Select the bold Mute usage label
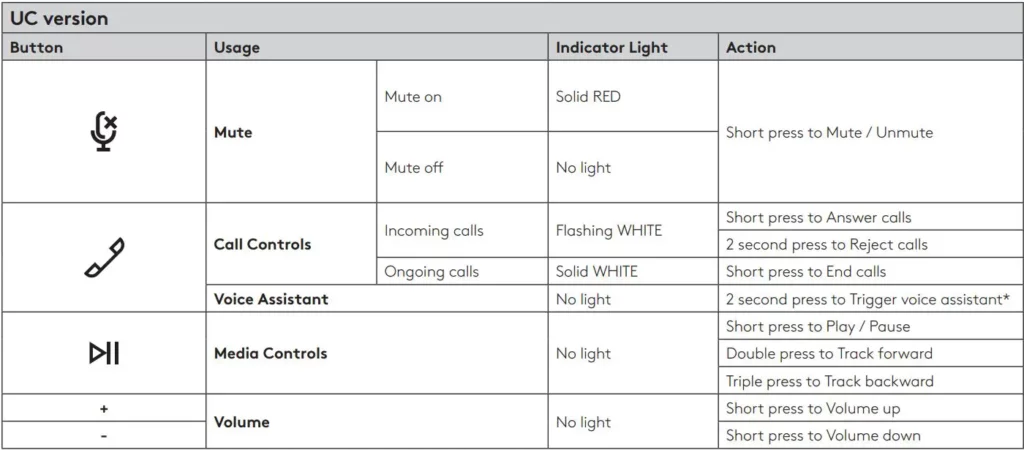 (233, 132)
